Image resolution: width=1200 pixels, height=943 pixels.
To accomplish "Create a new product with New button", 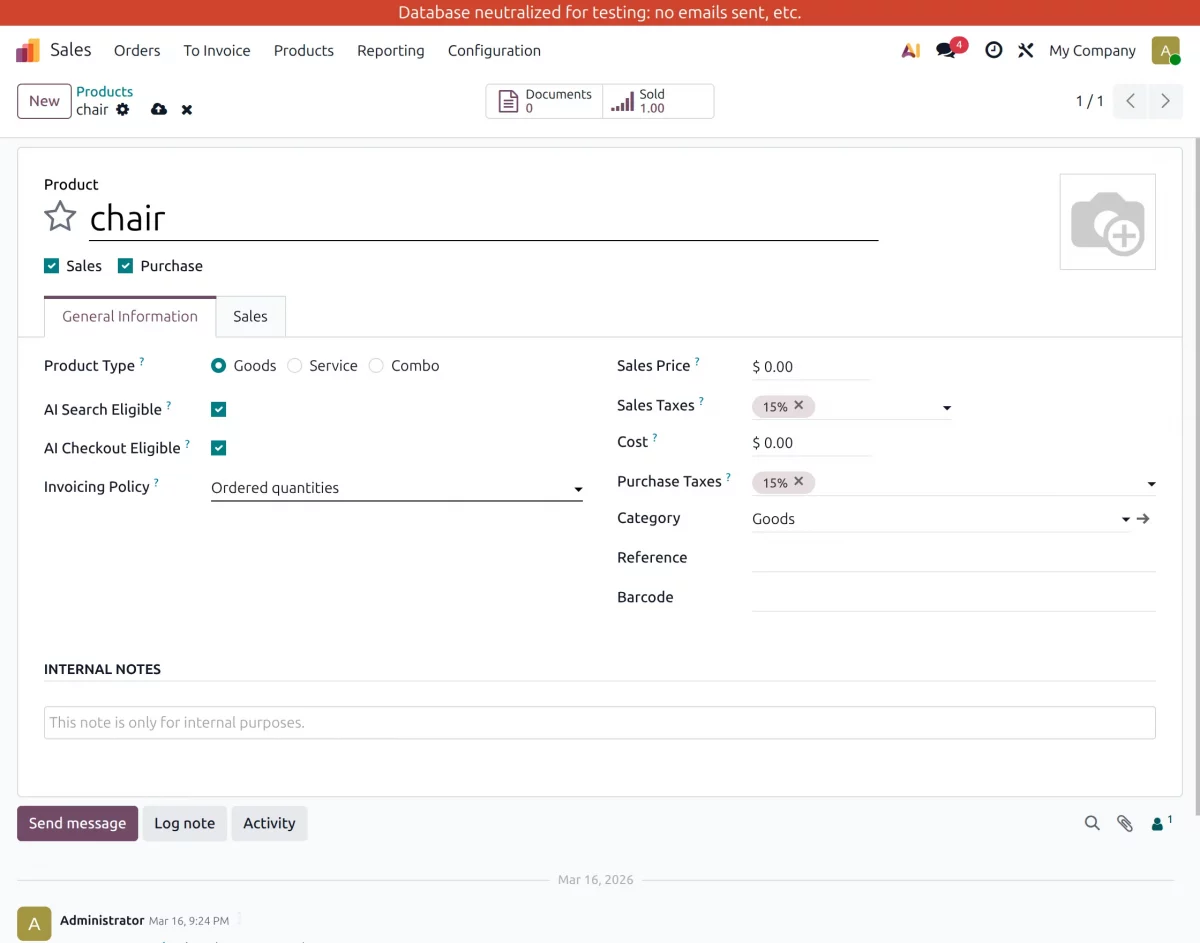I will point(43,101).
